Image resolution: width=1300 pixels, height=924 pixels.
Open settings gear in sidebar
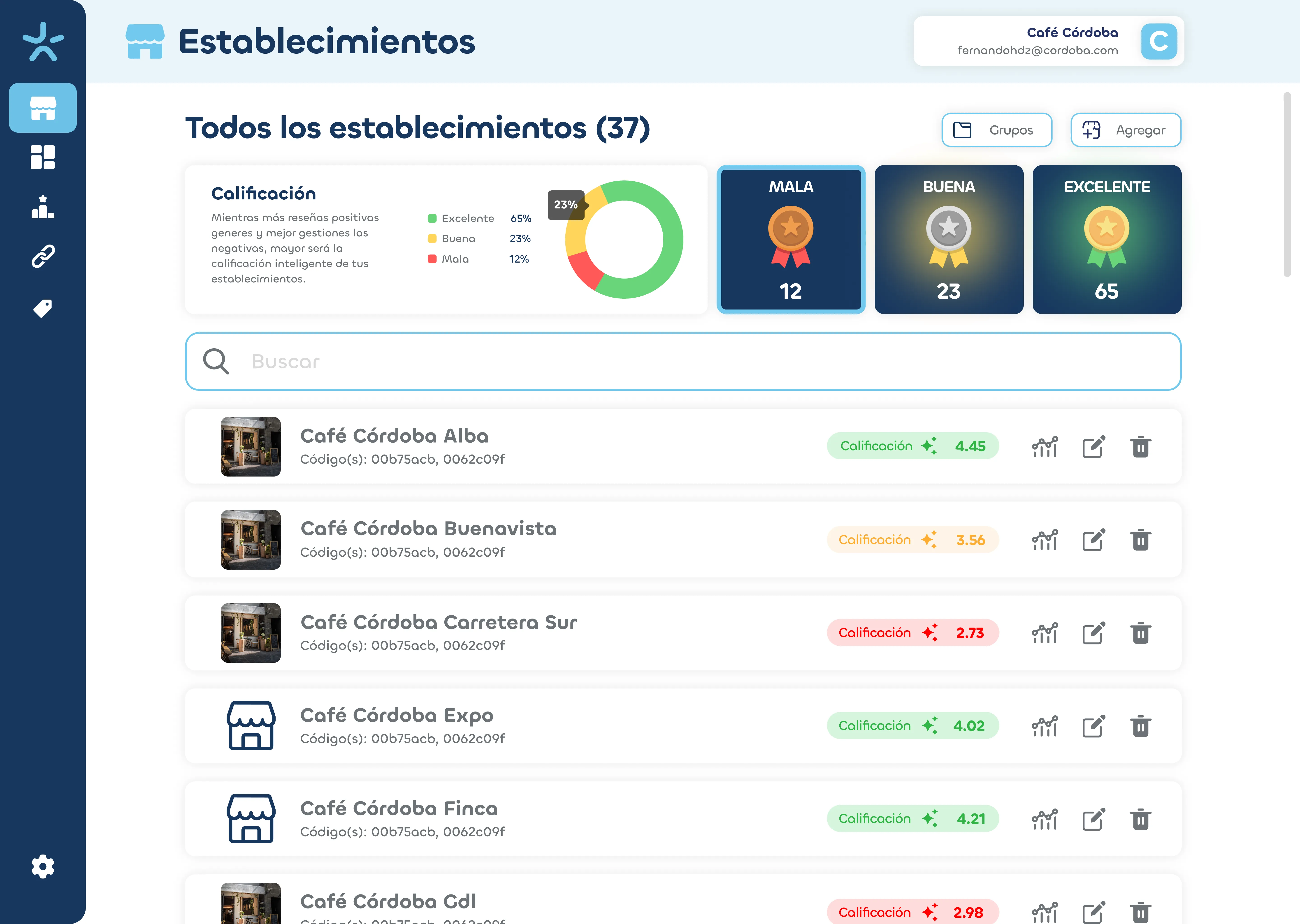pos(43,866)
